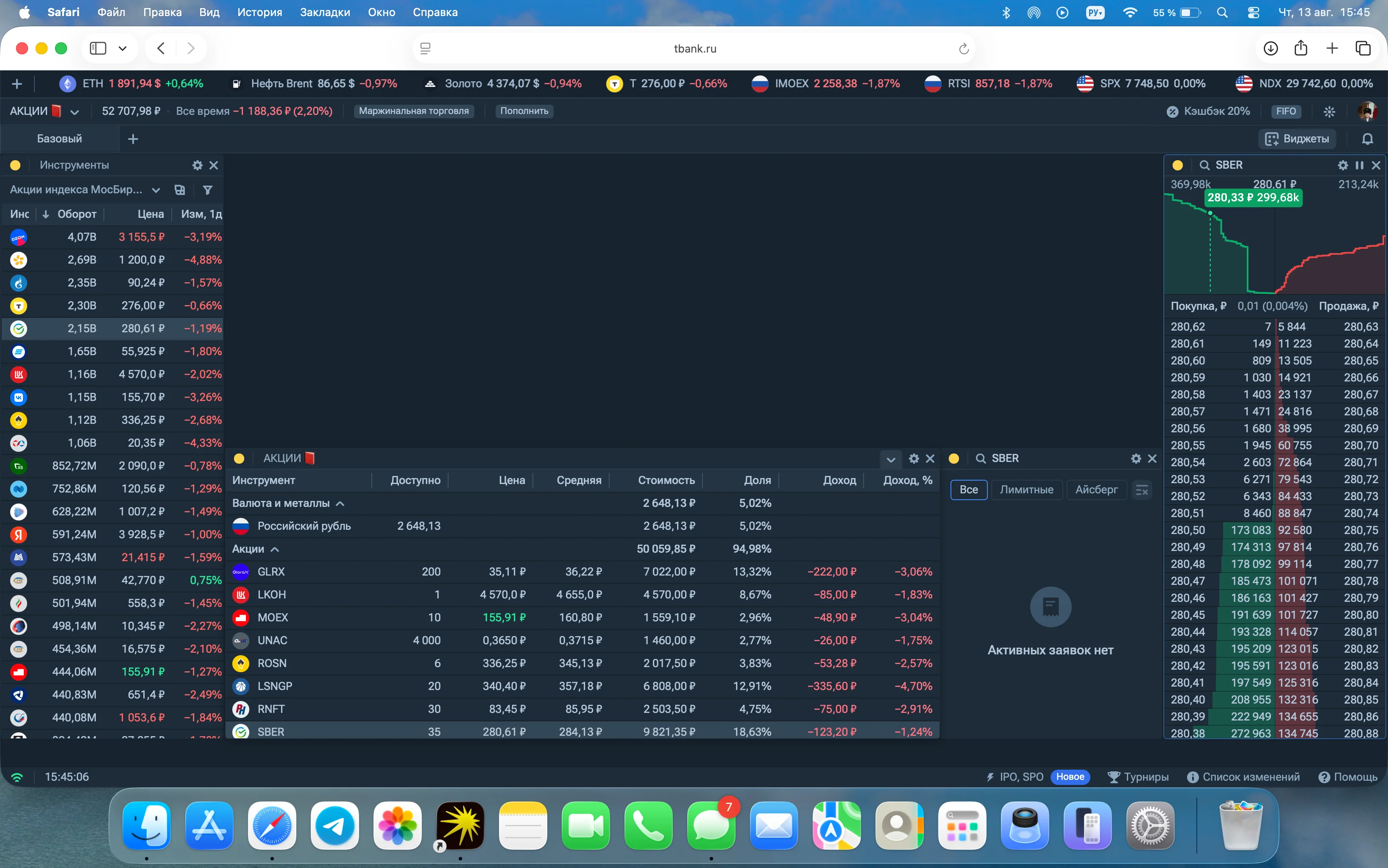Reload the page with the refresh icon
This screenshot has width=1388, height=868.
tap(964, 49)
